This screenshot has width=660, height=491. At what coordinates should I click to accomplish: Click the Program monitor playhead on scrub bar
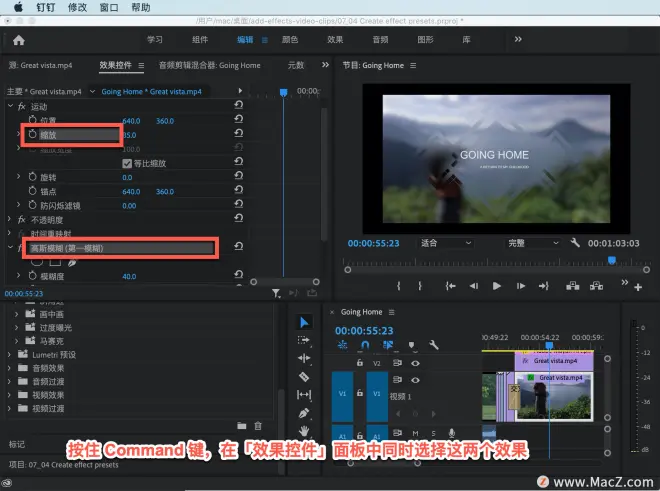(x=612, y=260)
